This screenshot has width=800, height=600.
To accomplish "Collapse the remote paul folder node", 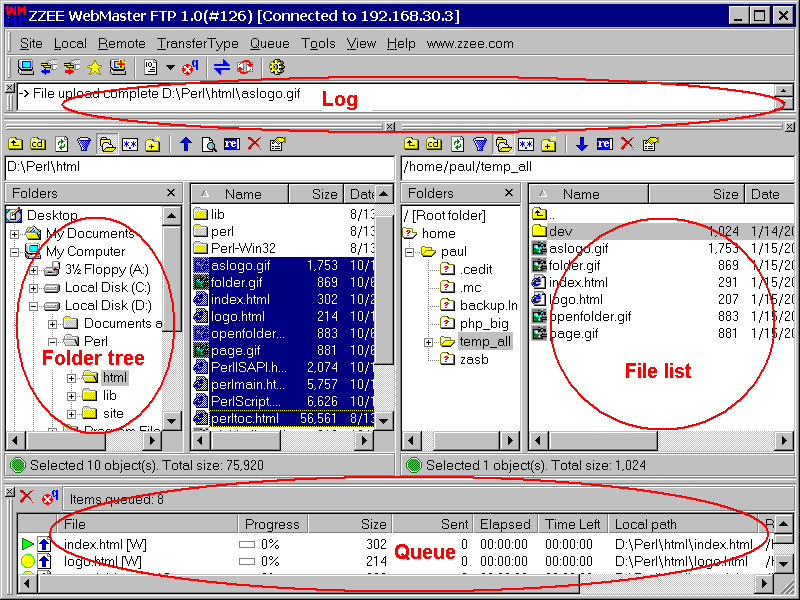I will (409, 252).
